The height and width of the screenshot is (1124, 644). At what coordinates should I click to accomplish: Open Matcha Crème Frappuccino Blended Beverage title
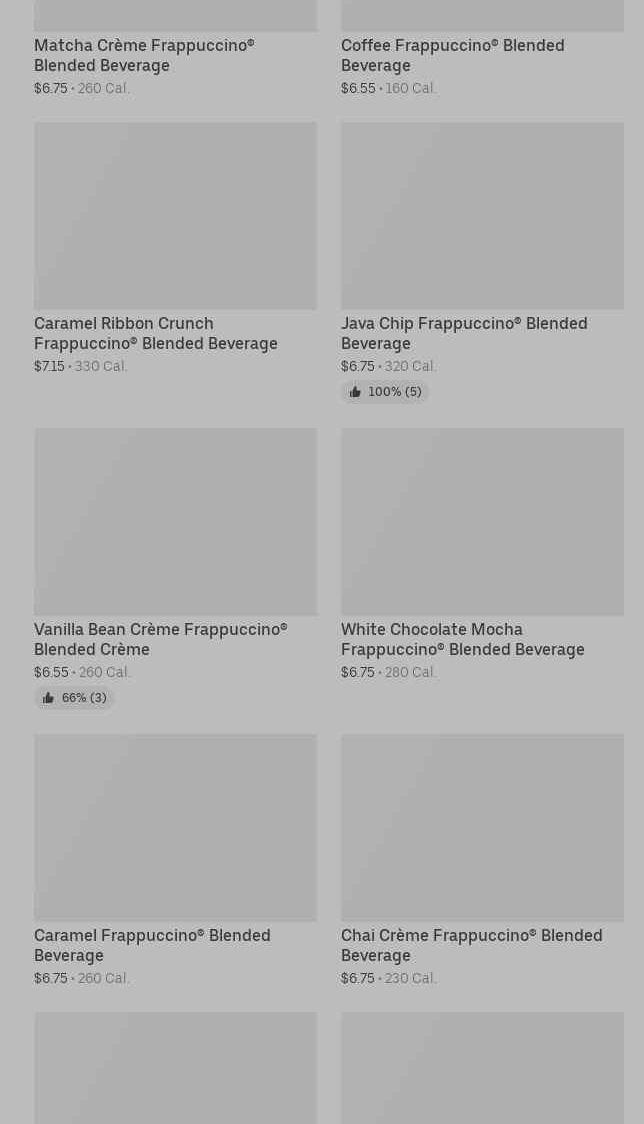click(x=144, y=55)
